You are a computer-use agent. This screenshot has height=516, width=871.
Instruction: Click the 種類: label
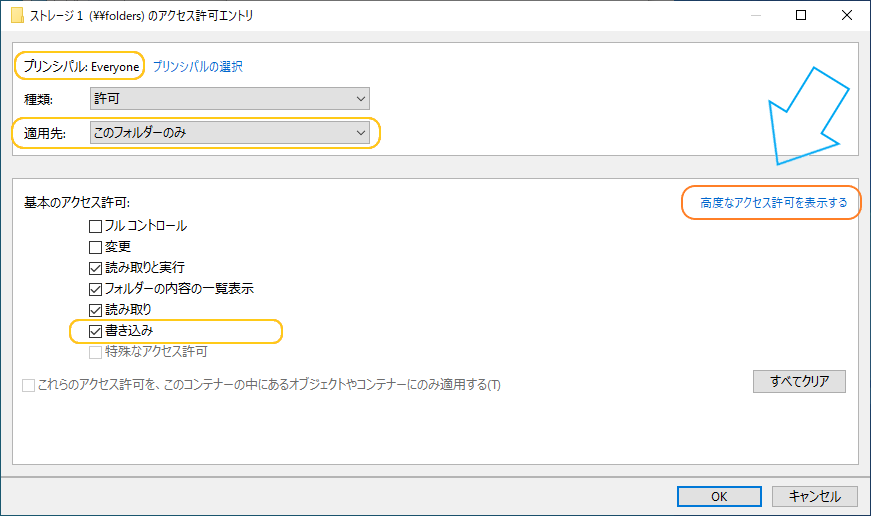point(38,100)
